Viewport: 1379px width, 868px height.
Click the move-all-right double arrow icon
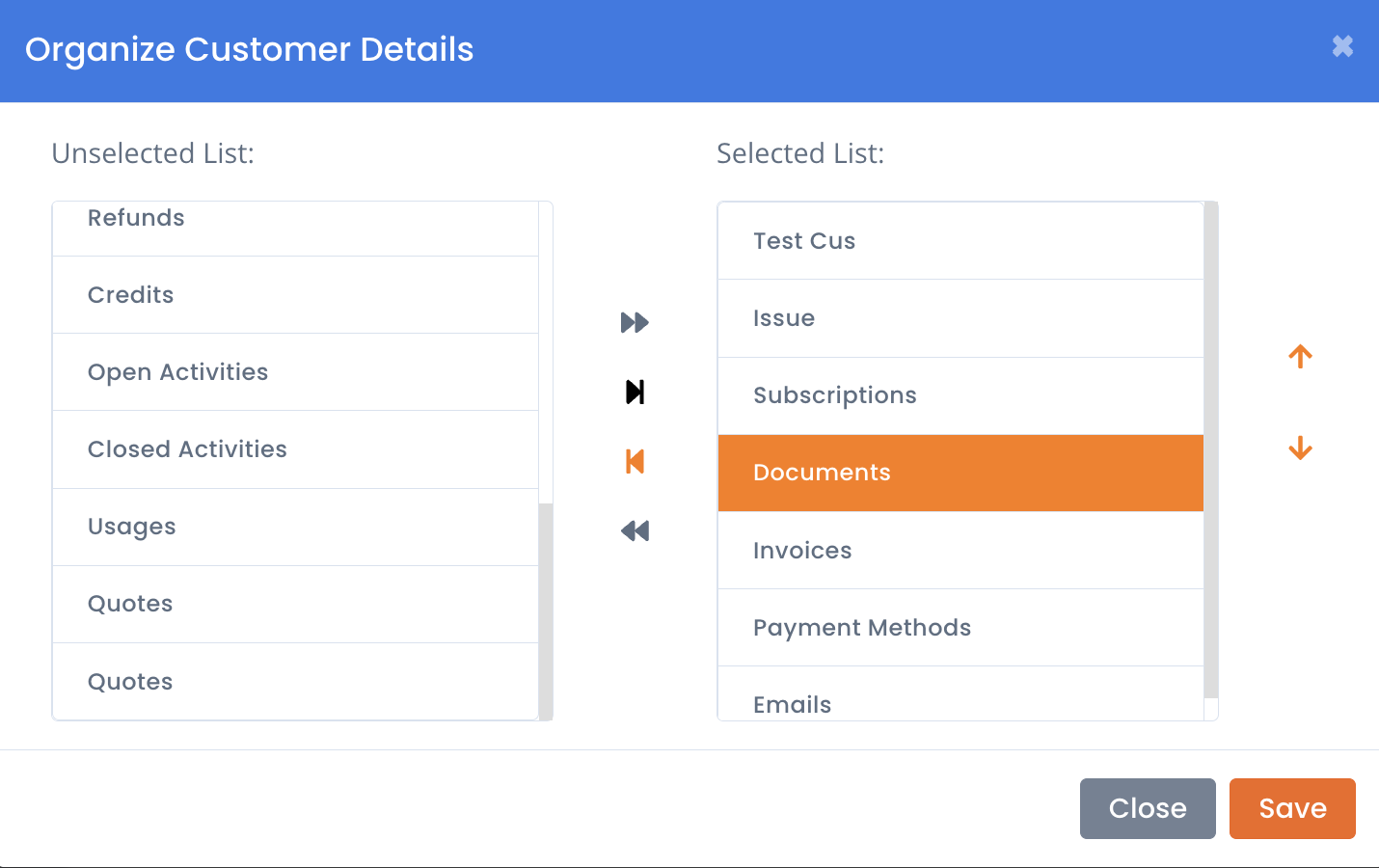pos(635,322)
